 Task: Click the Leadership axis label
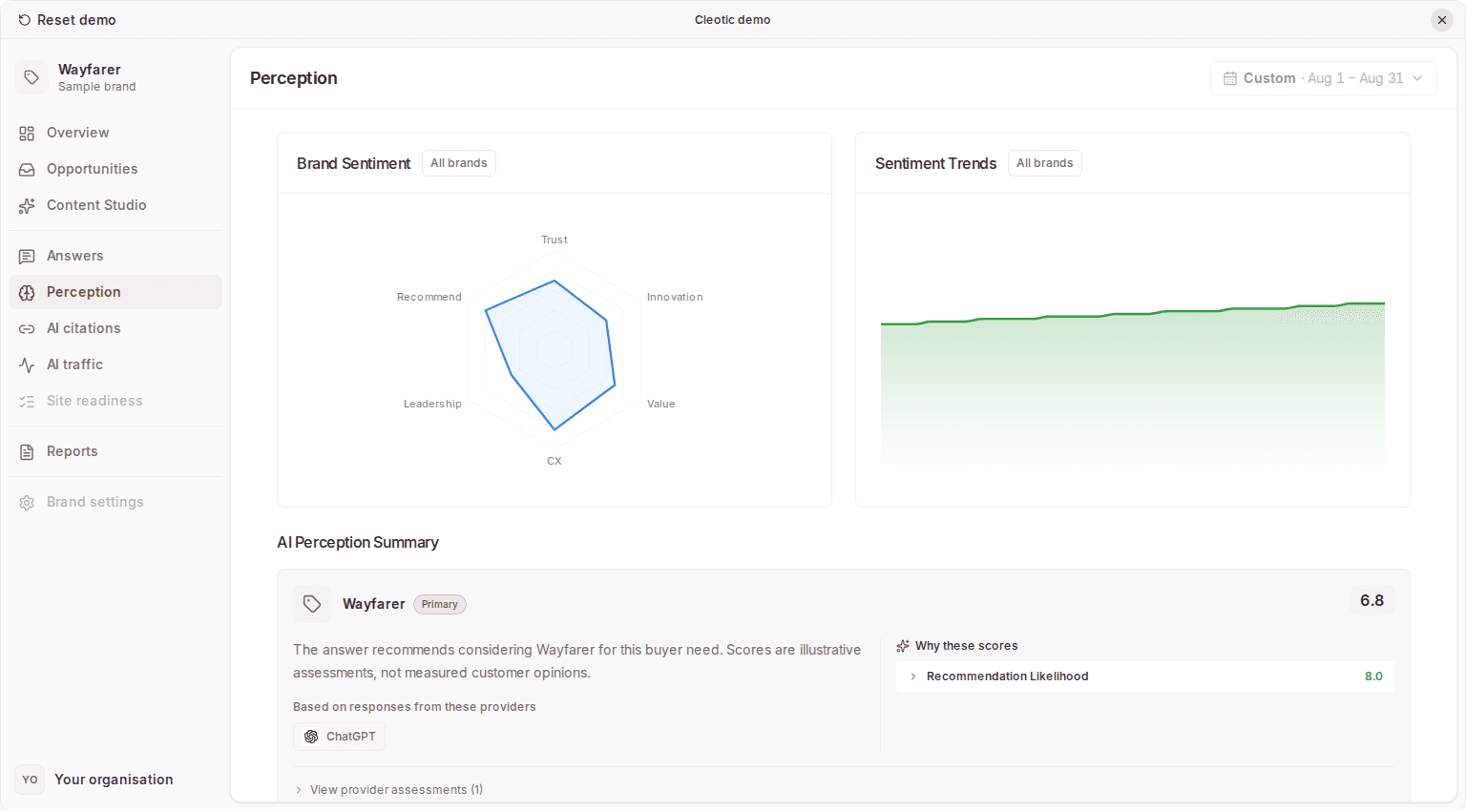[432, 405]
